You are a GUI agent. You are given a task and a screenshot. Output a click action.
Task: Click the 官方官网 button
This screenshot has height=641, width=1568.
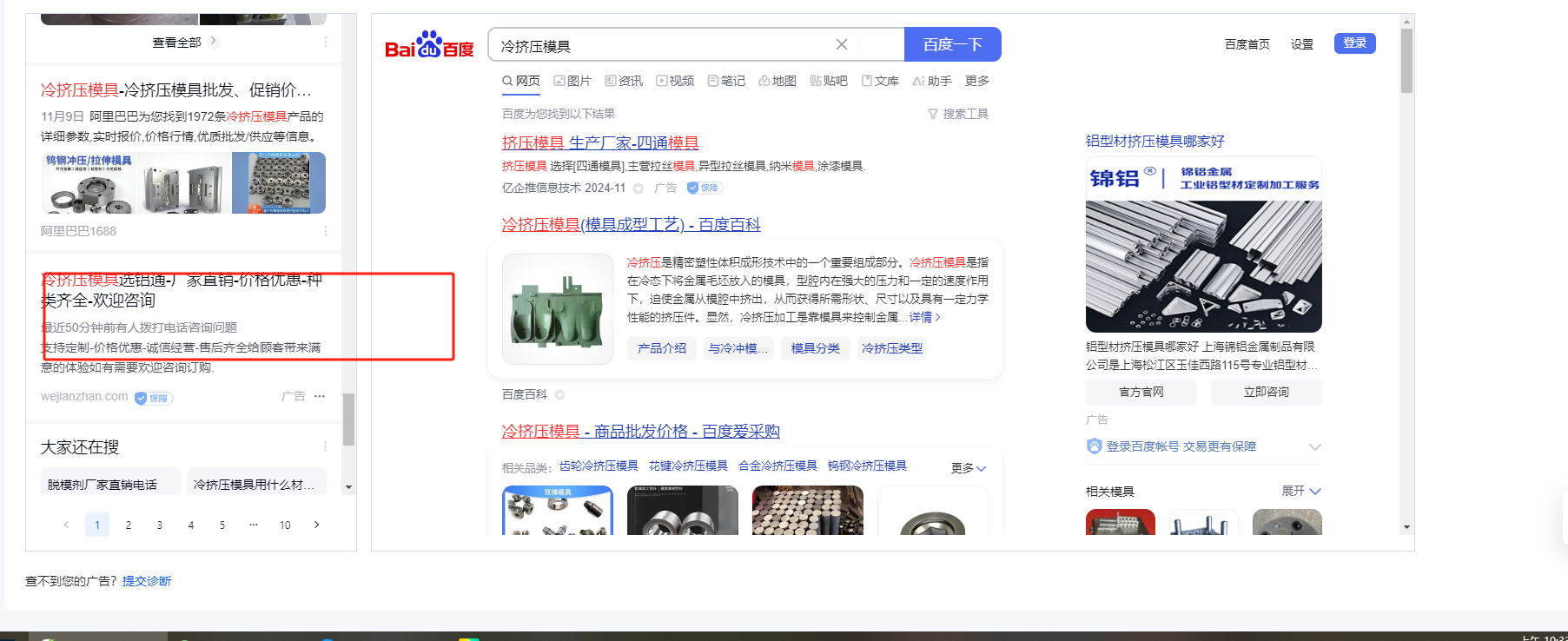coord(1141,393)
